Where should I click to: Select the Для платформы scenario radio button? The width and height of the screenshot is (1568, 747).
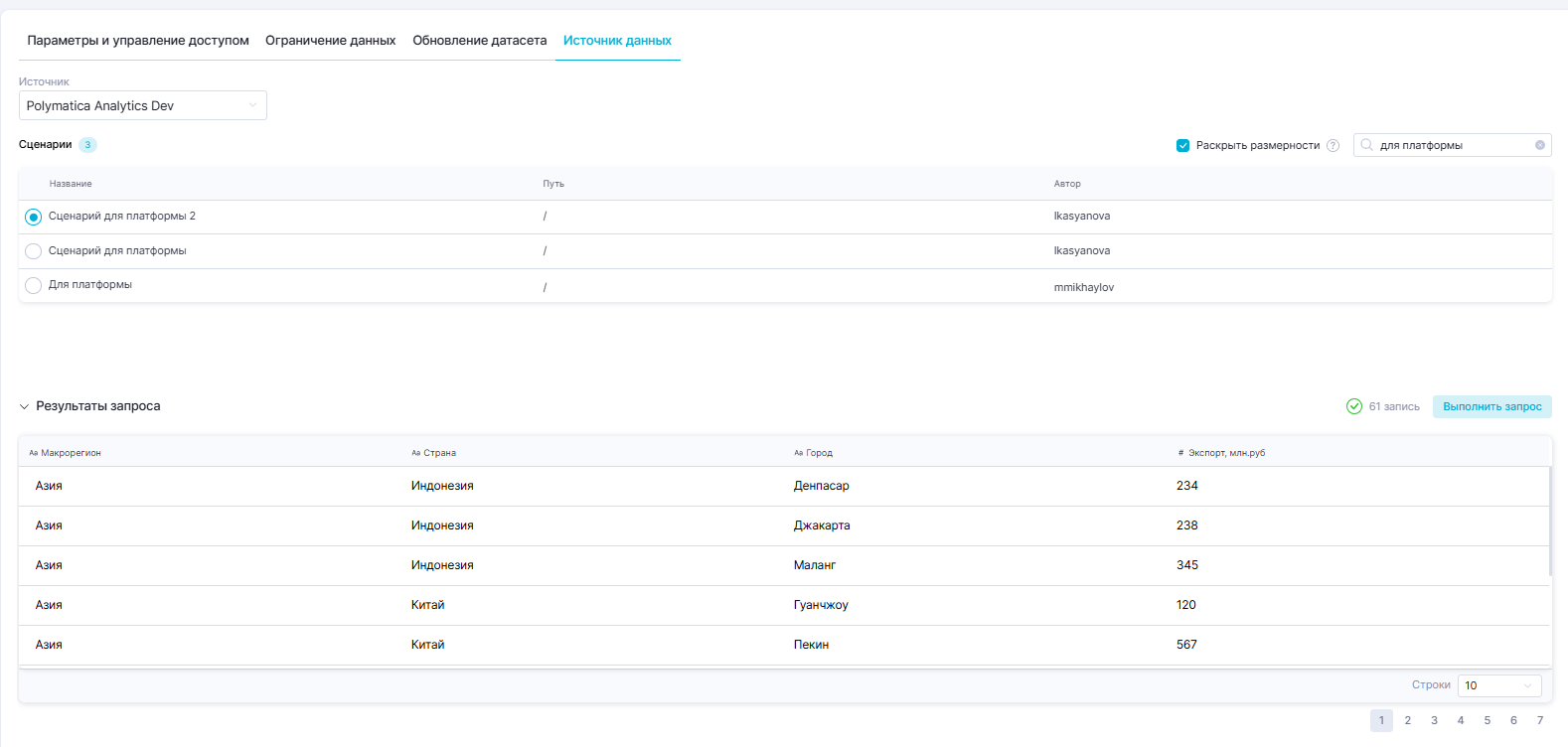pos(34,286)
